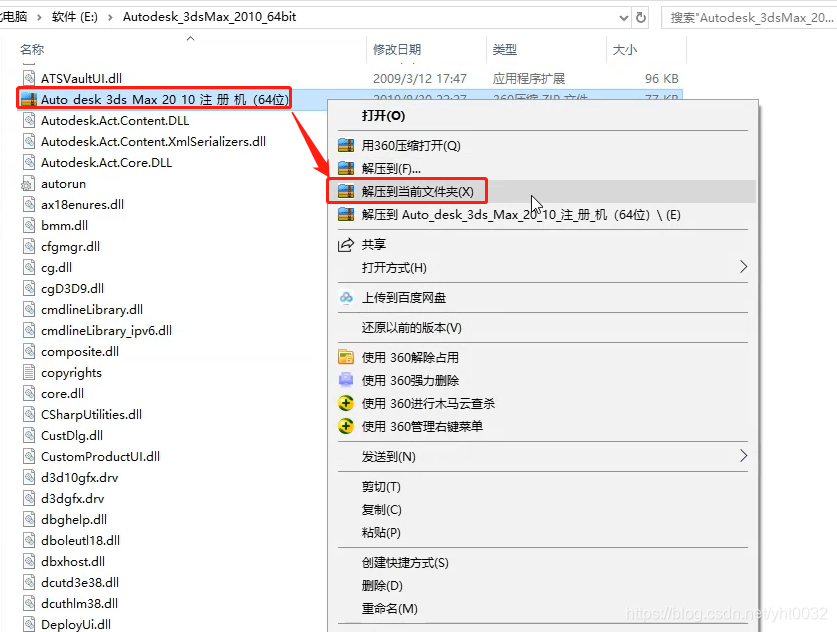Viewport: 837px width, 632px height.
Task: Click the gear icon of the autorun file
Action: [28, 184]
